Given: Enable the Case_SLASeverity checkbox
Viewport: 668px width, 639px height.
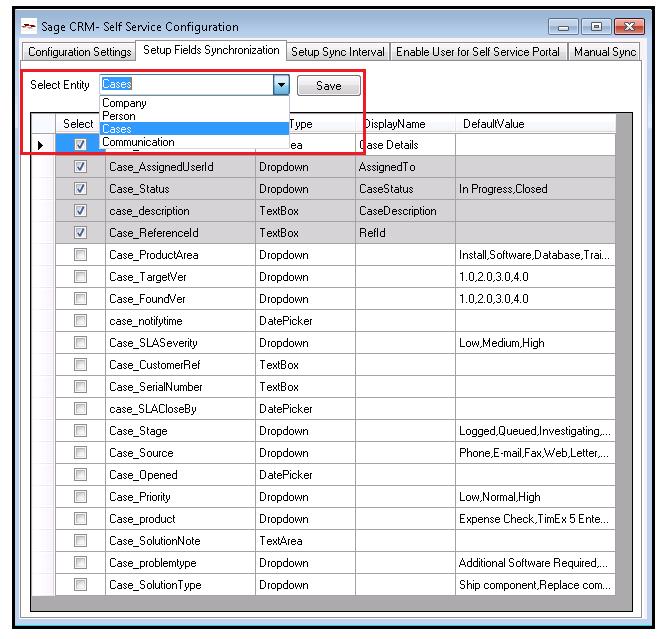Looking at the screenshot, I should [x=80, y=343].
